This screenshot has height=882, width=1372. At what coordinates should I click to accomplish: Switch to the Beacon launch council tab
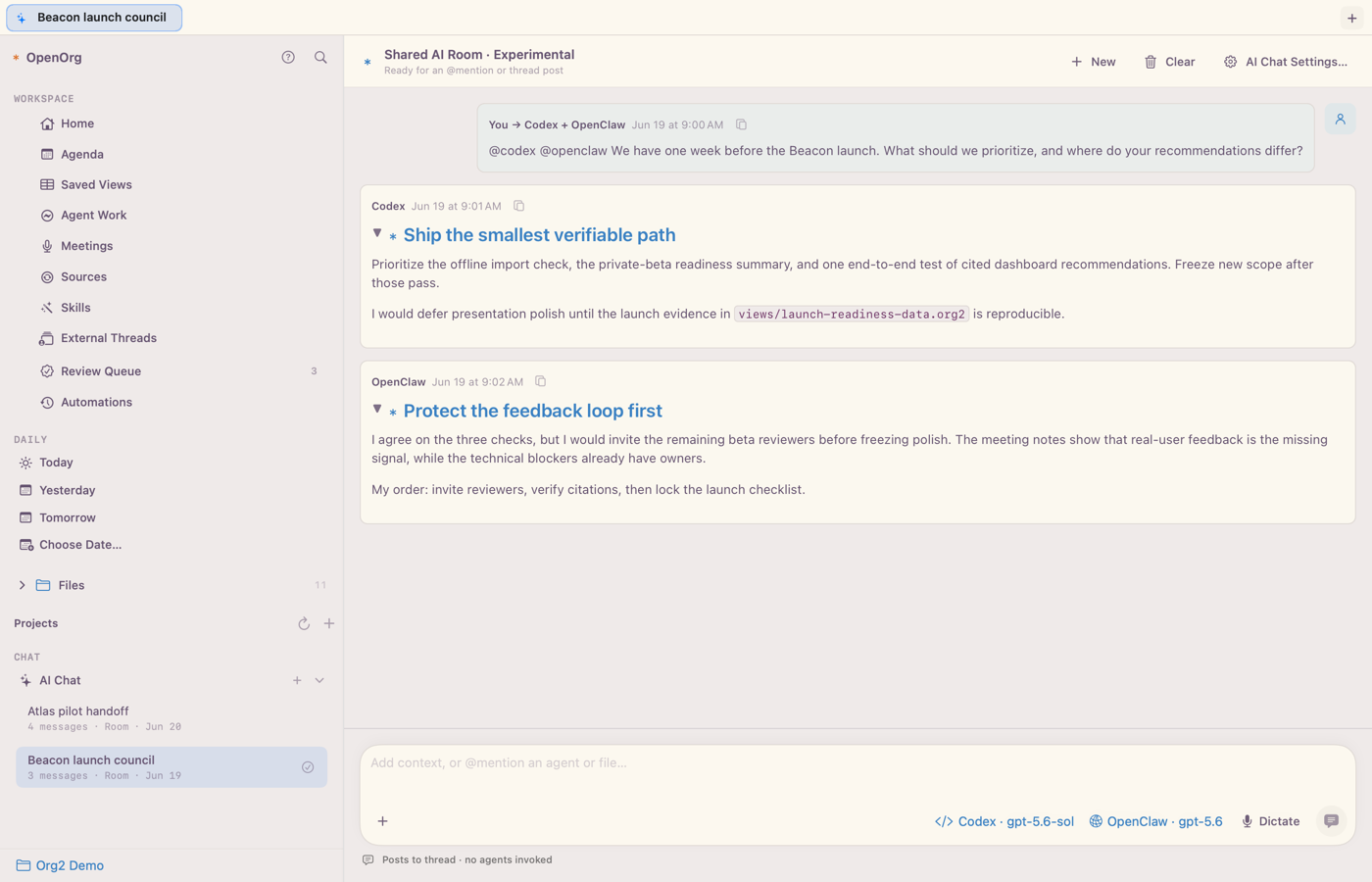coord(94,18)
